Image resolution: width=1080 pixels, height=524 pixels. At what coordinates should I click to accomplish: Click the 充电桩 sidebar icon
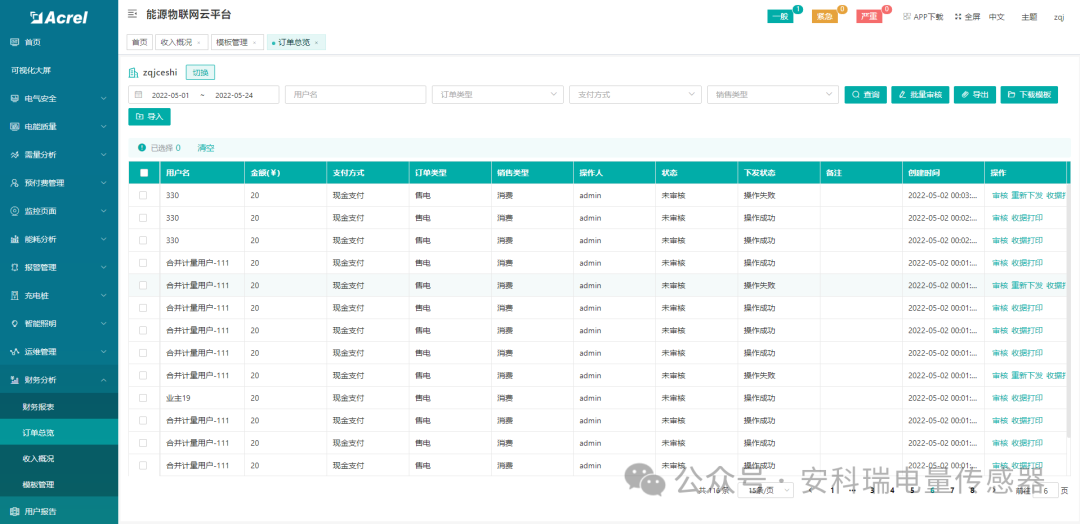[14, 295]
